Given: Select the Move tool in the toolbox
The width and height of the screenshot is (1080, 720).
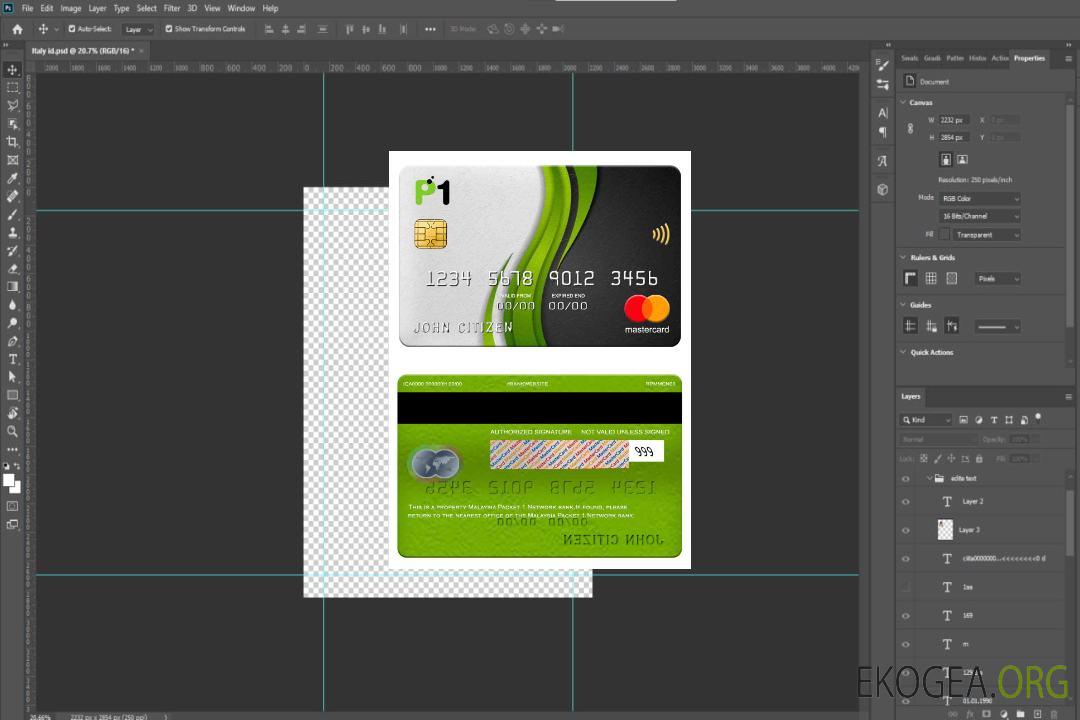Looking at the screenshot, I should coord(12,70).
